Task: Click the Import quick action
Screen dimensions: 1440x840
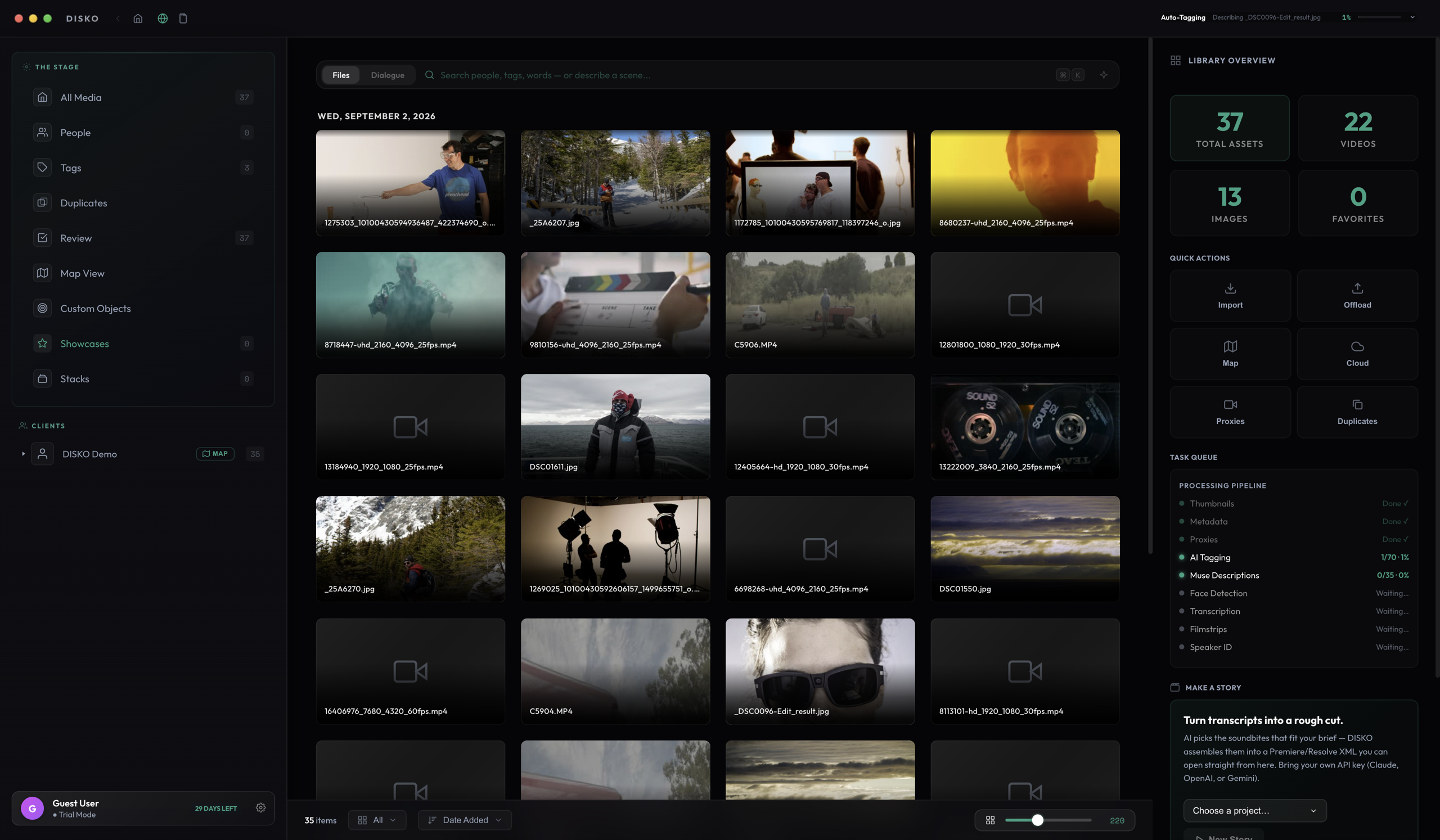Action: (x=1230, y=296)
